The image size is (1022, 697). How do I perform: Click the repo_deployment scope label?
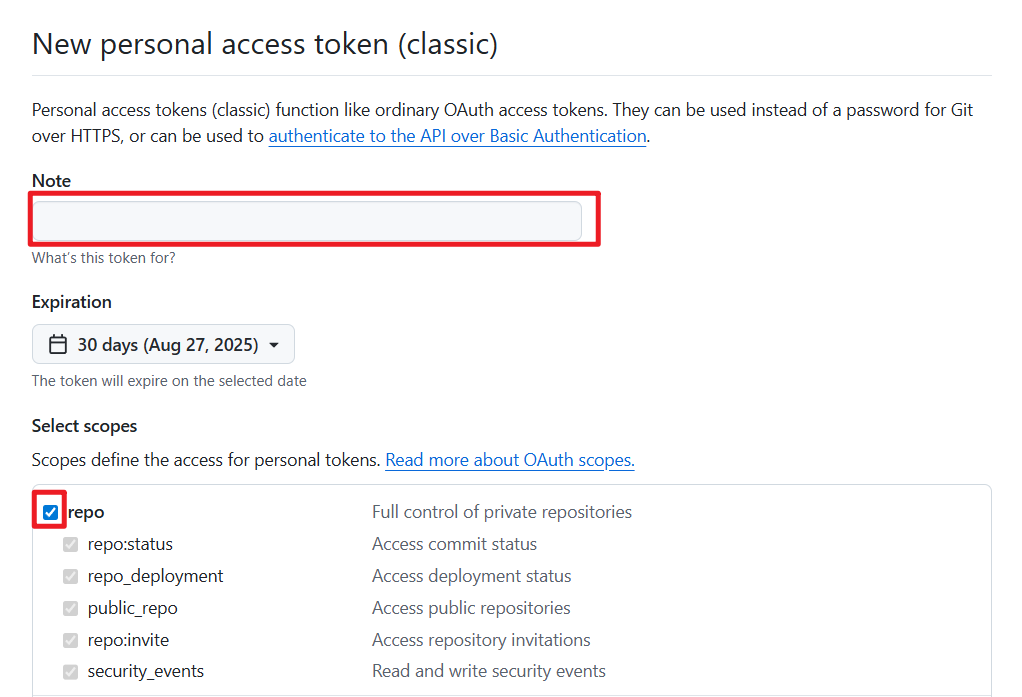155,576
